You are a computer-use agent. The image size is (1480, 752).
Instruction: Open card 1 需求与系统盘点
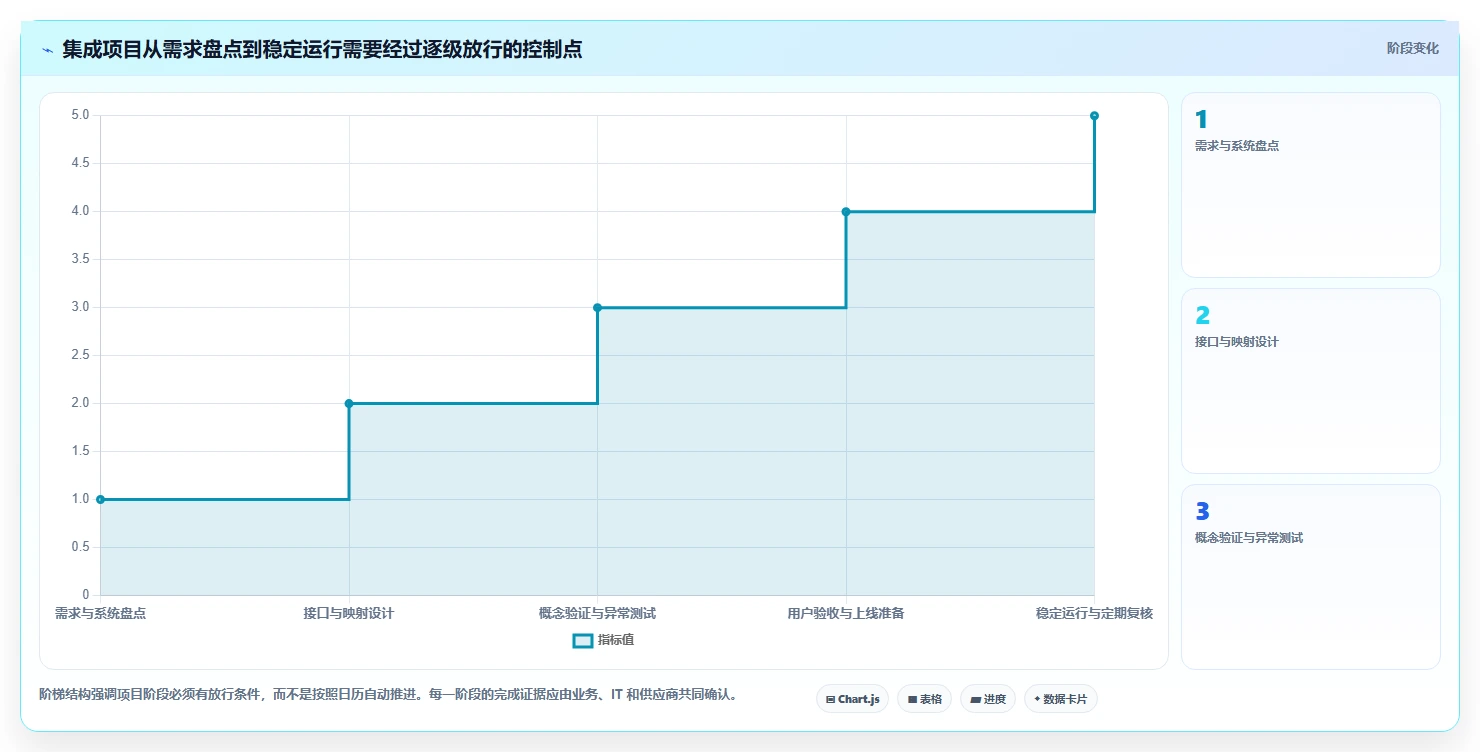[1311, 185]
